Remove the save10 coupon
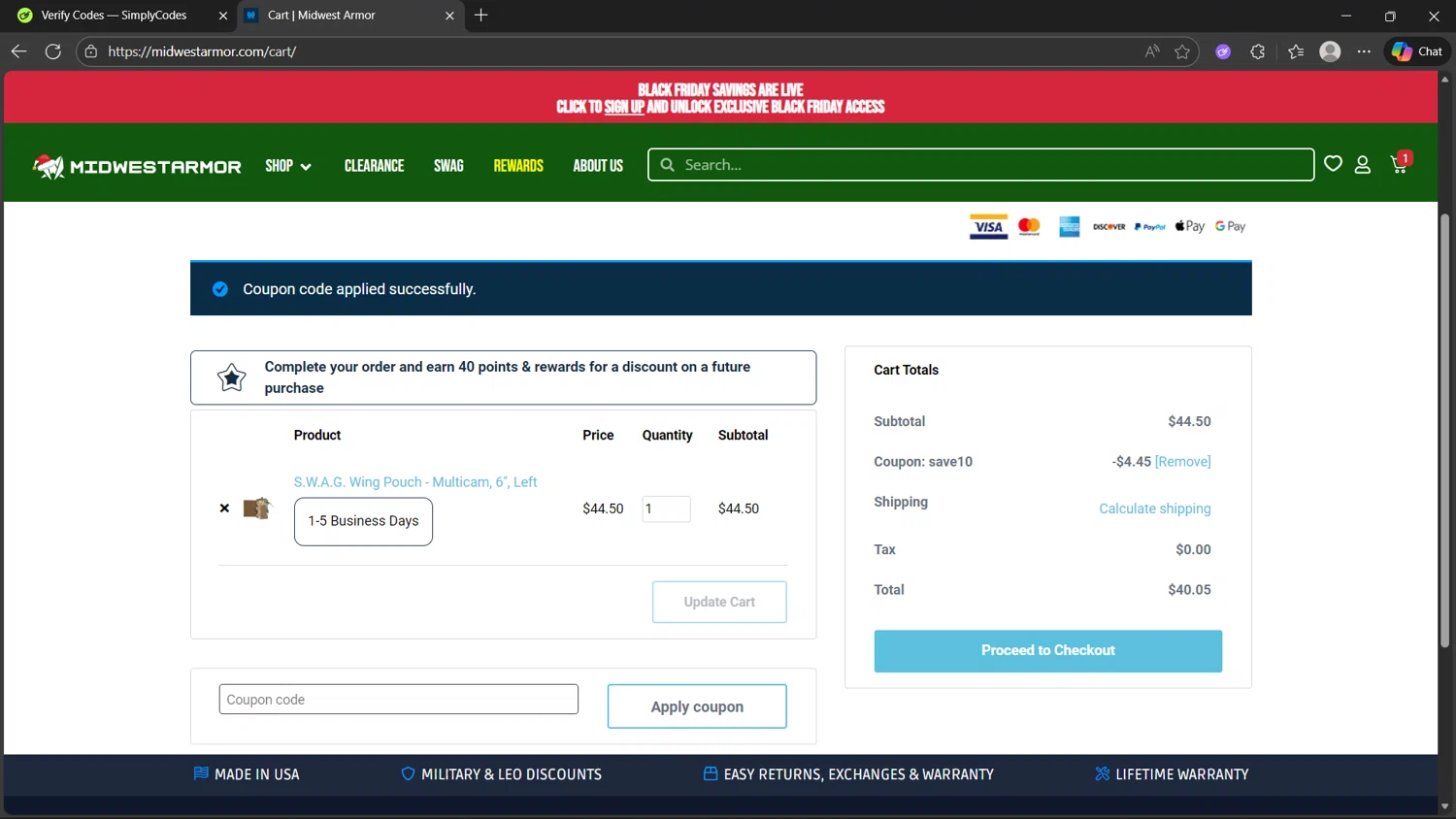Viewport: 1456px width, 819px height. (1183, 462)
